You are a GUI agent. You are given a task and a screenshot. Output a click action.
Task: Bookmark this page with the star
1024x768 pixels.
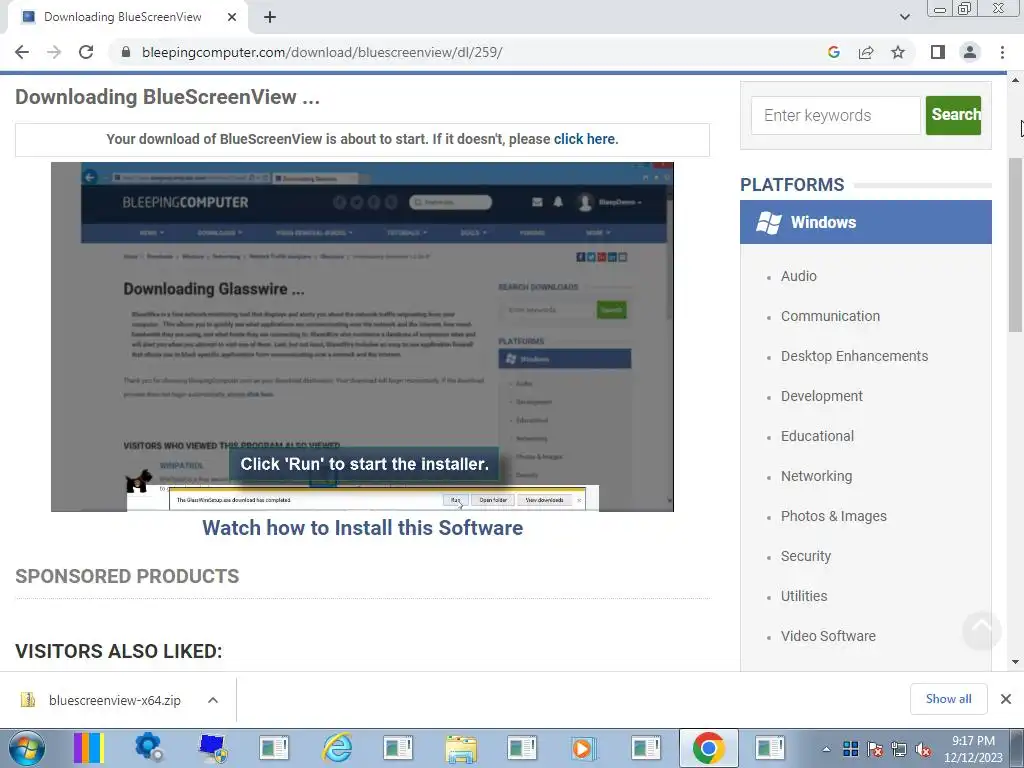898,52
